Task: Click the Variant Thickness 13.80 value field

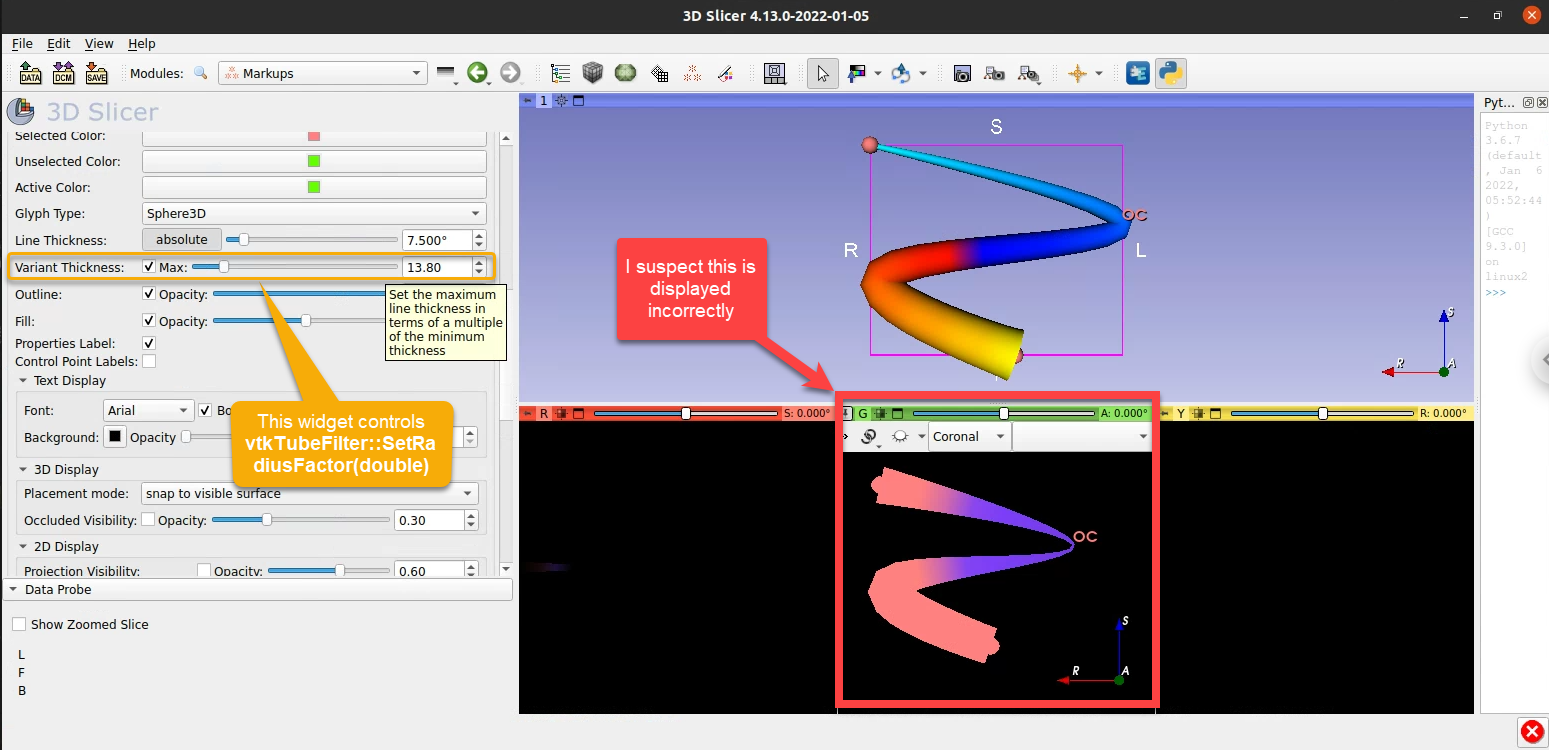Action: tap(437, 267)
